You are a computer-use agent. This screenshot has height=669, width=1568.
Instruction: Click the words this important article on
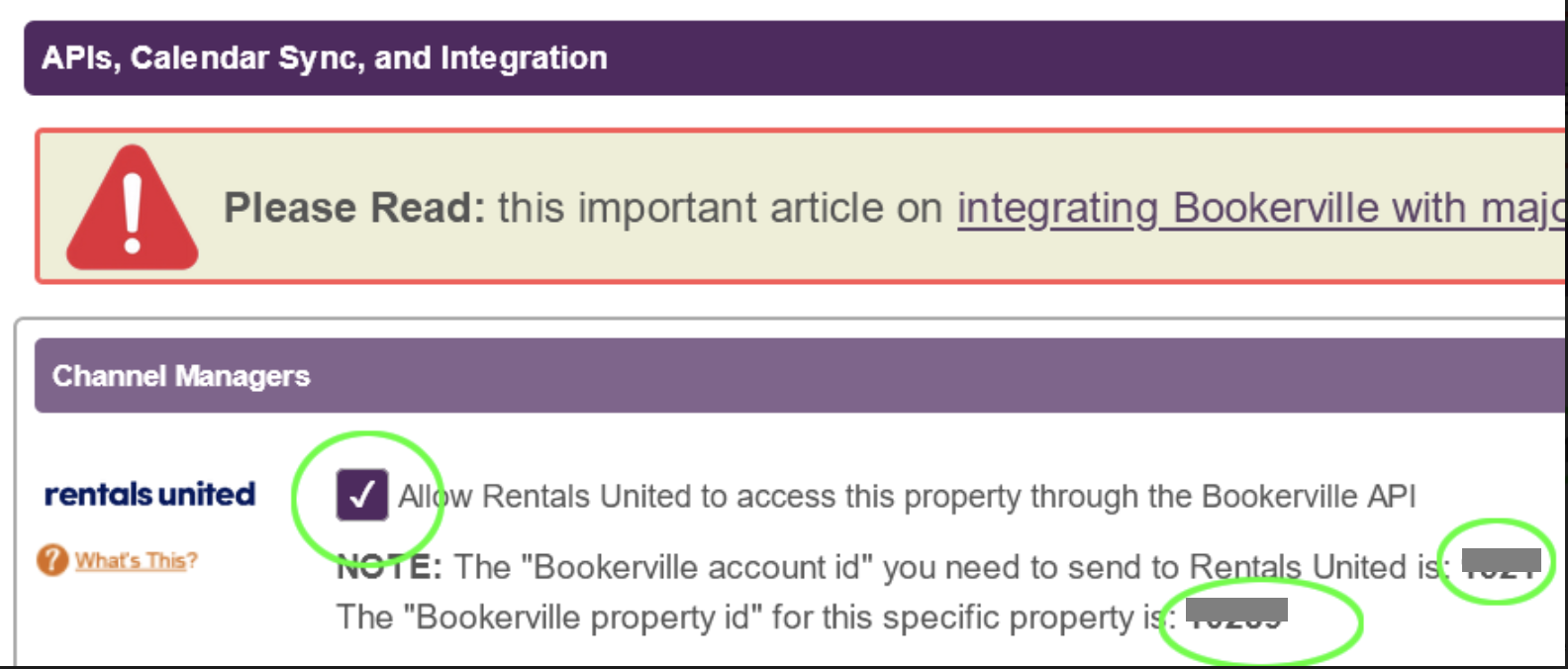pos(721,208)
